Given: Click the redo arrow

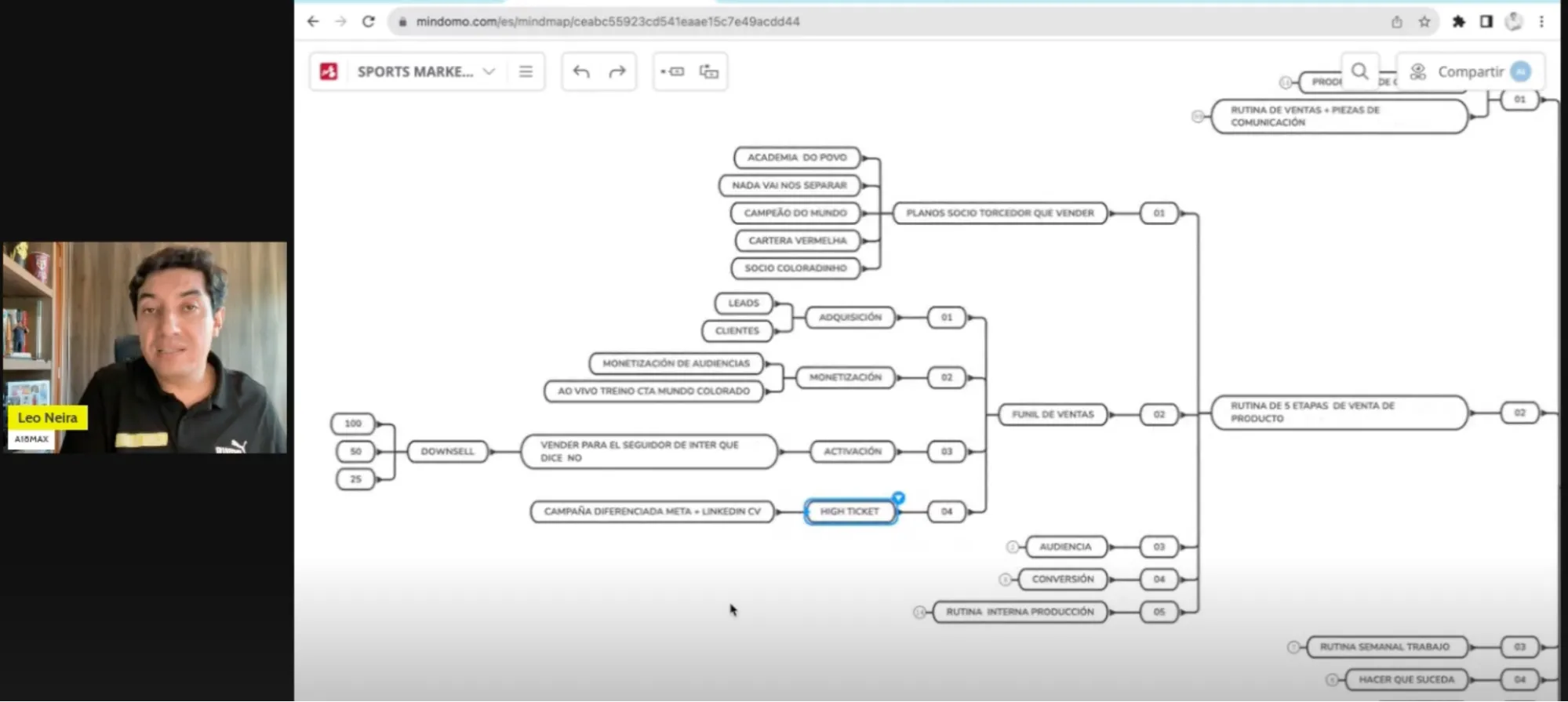Looking at the screenshot, I should click(617, 71).
